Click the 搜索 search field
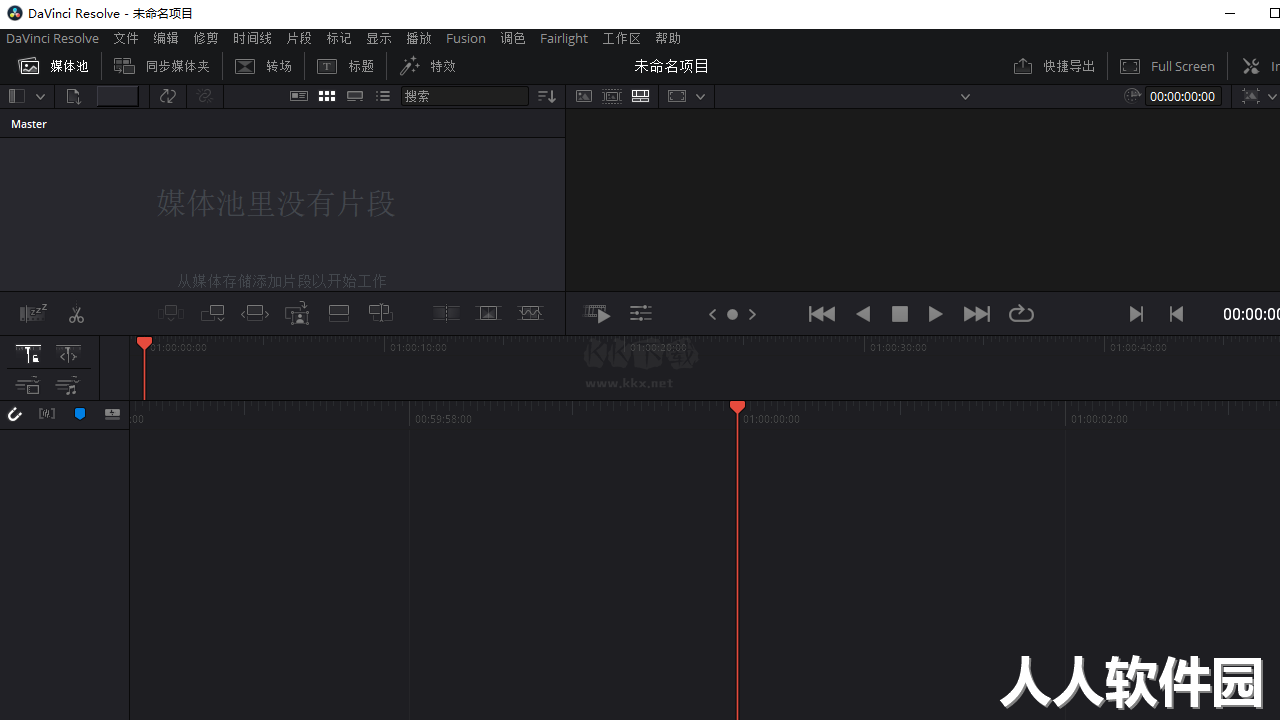 coord(465,96)
